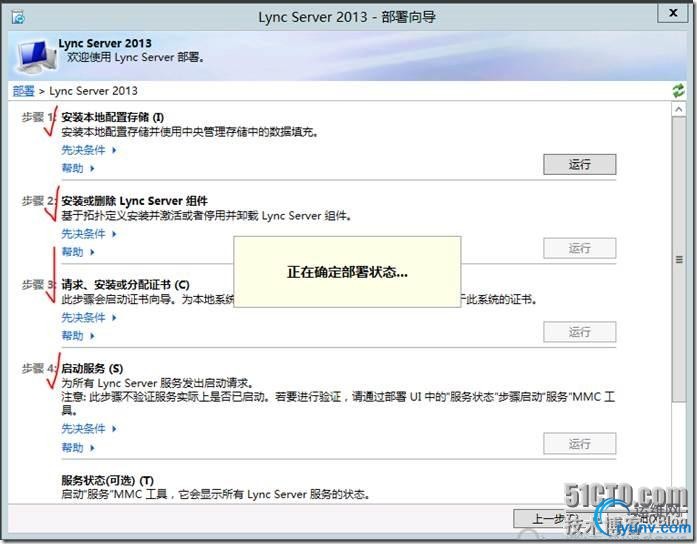
Task: Click the Lync deployment wizard title bar icon
Action: point(18,17)
